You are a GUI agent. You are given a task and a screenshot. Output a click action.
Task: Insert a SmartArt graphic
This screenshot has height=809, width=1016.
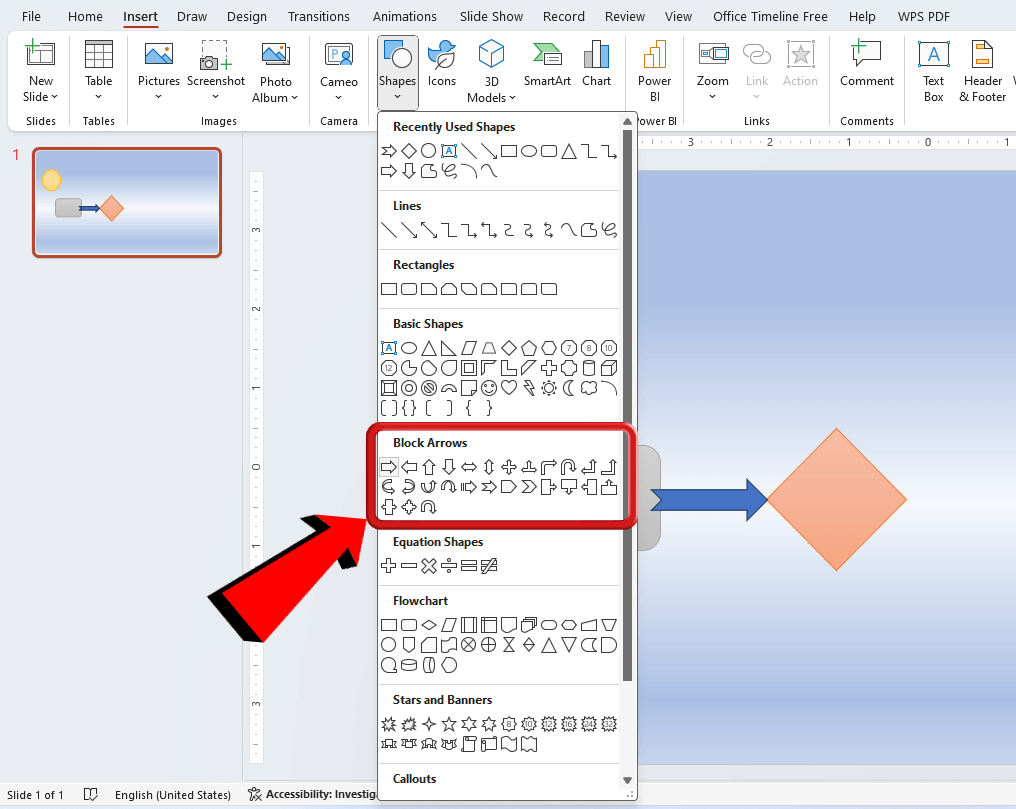click(547, 62)
